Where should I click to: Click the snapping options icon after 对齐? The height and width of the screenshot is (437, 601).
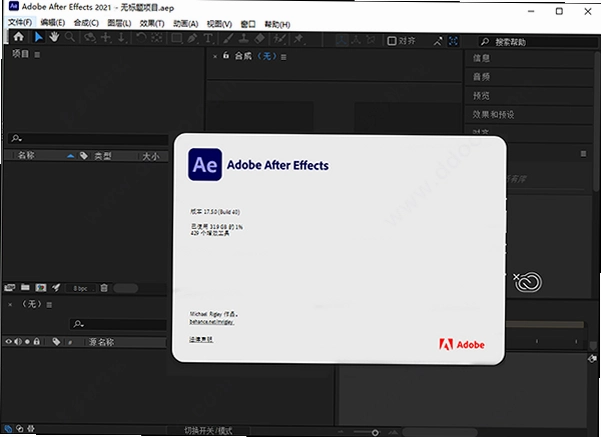(x=438, y=41)
